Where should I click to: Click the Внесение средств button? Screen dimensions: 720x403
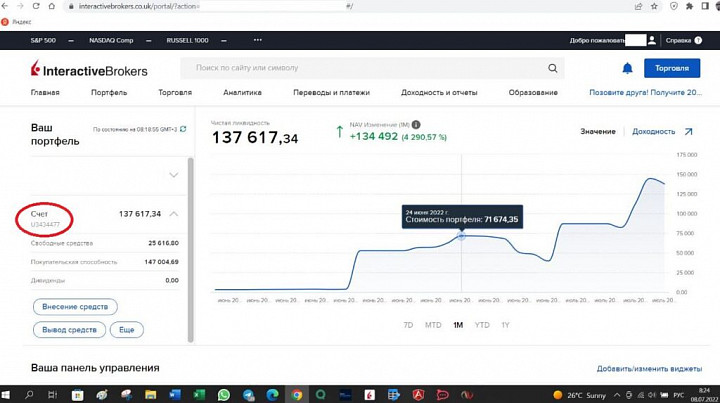(75, 307)
